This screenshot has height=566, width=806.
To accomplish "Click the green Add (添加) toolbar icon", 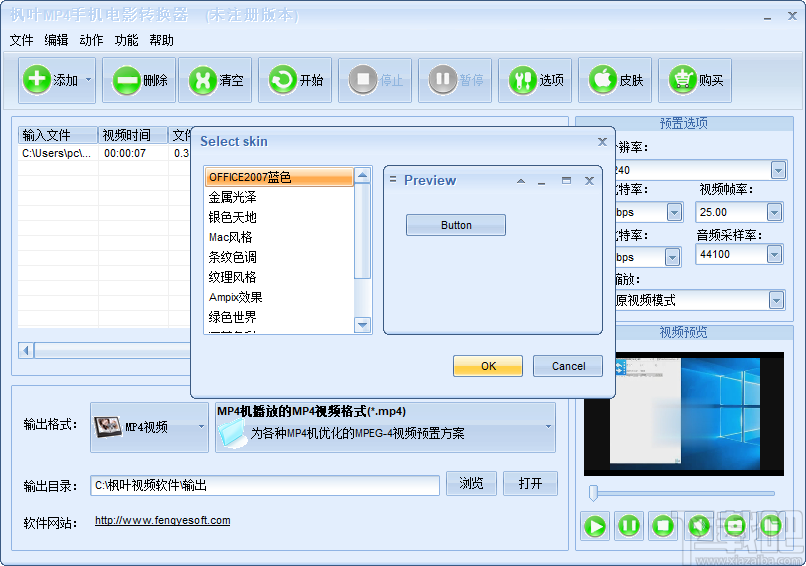I will [36, 80].
